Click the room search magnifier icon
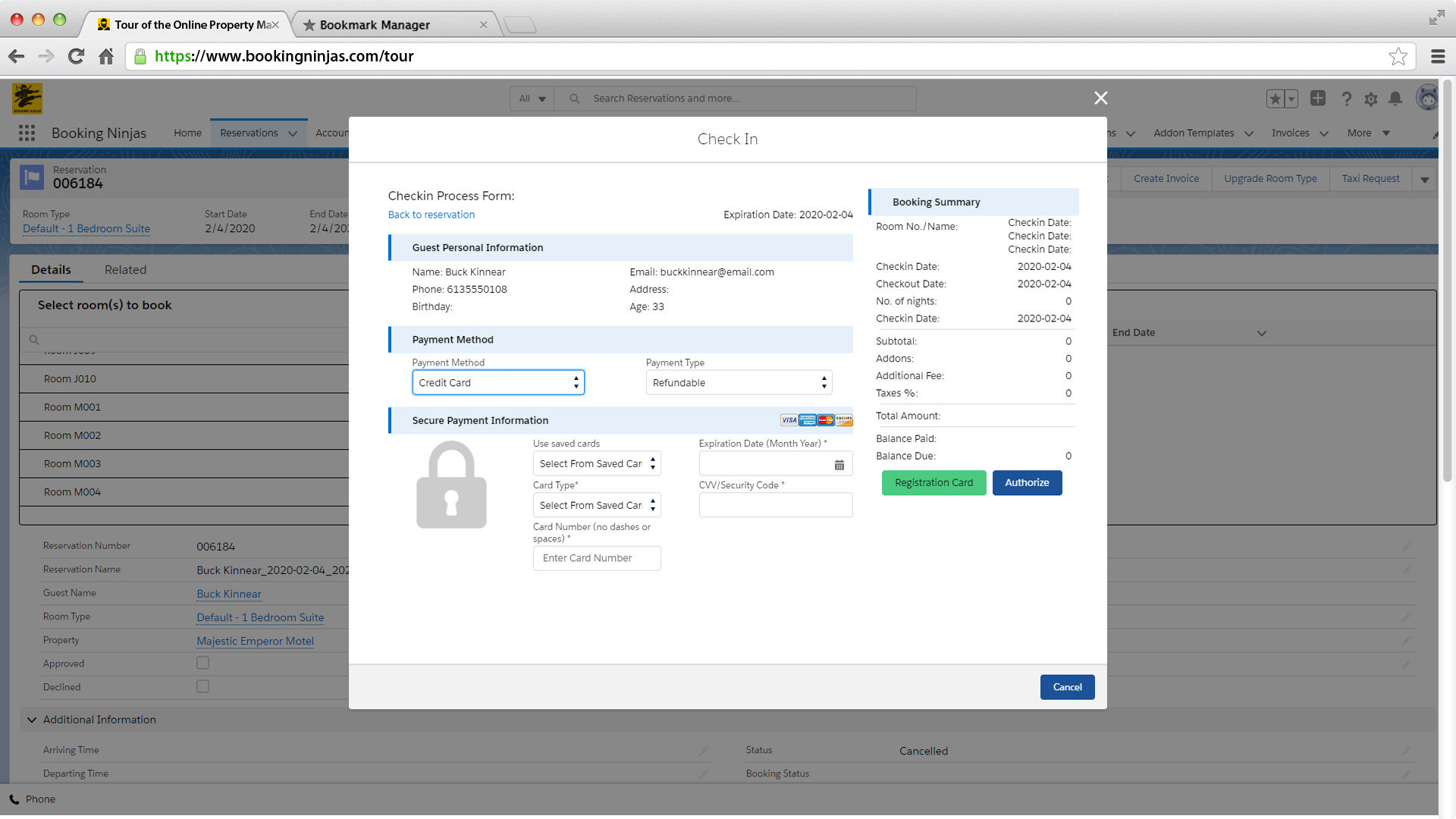The image size is (1456, 819). 34,340
